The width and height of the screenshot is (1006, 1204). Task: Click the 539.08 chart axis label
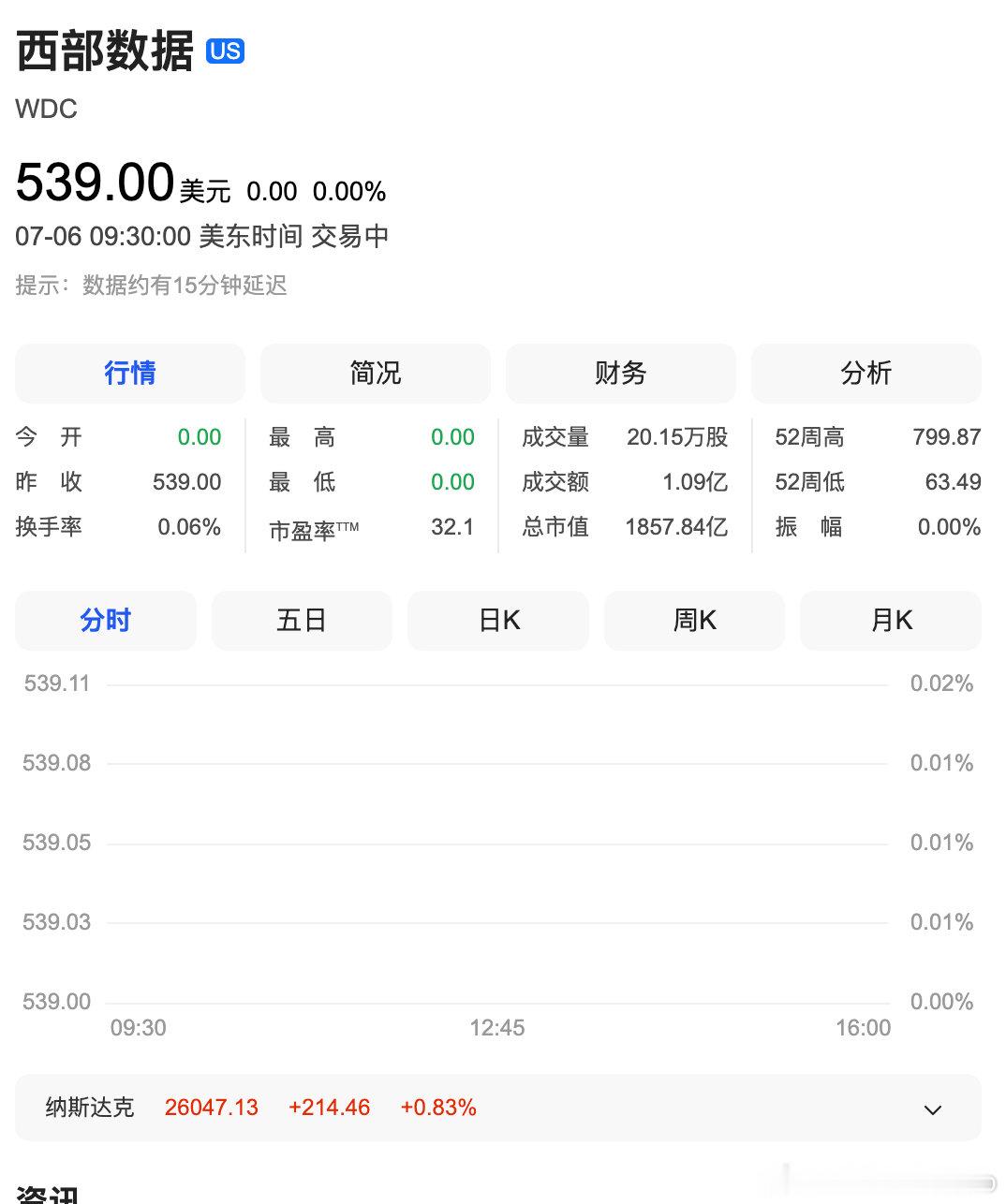[x=57, y=763]
